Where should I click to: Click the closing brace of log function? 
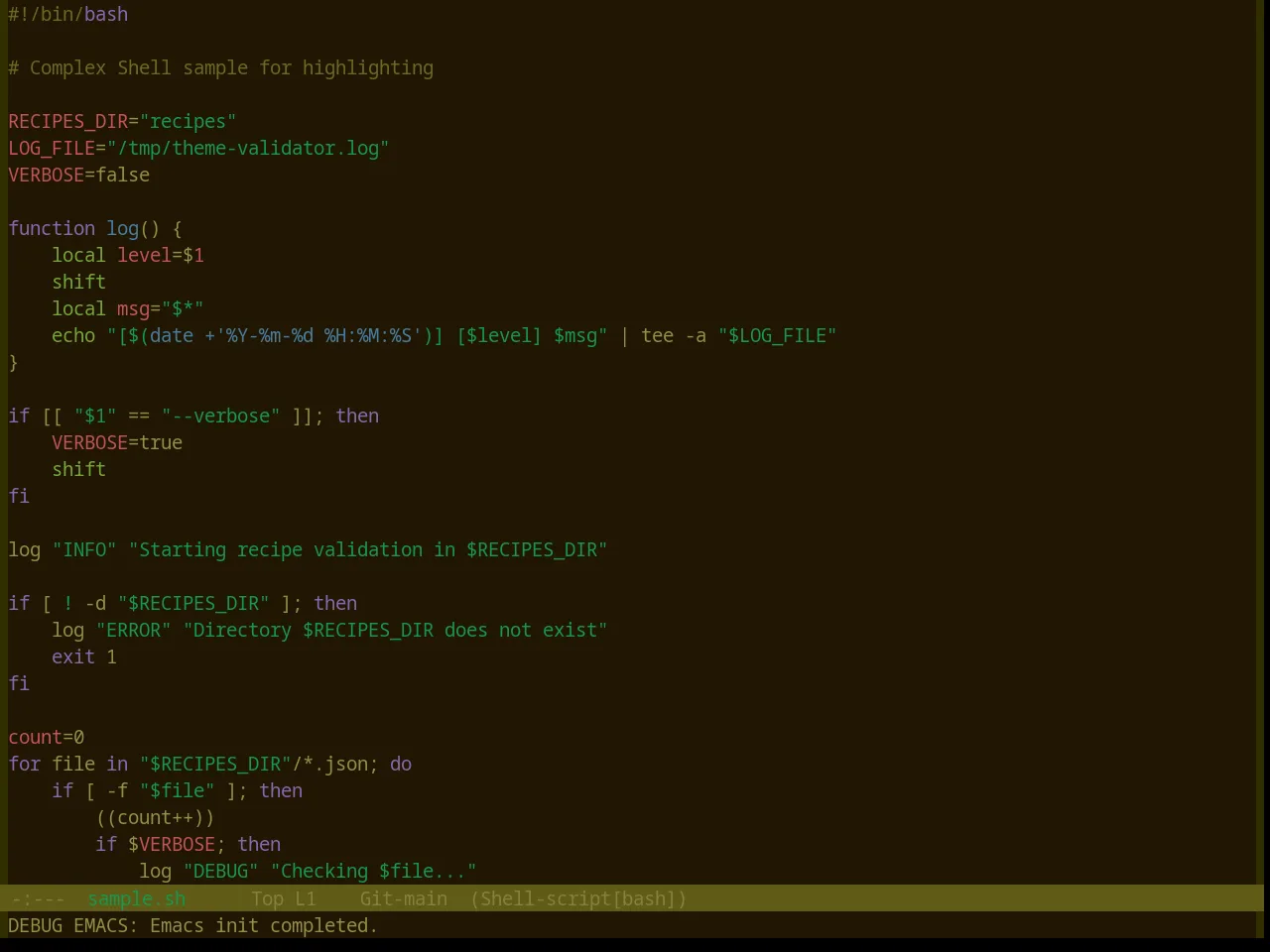point(13,362)
